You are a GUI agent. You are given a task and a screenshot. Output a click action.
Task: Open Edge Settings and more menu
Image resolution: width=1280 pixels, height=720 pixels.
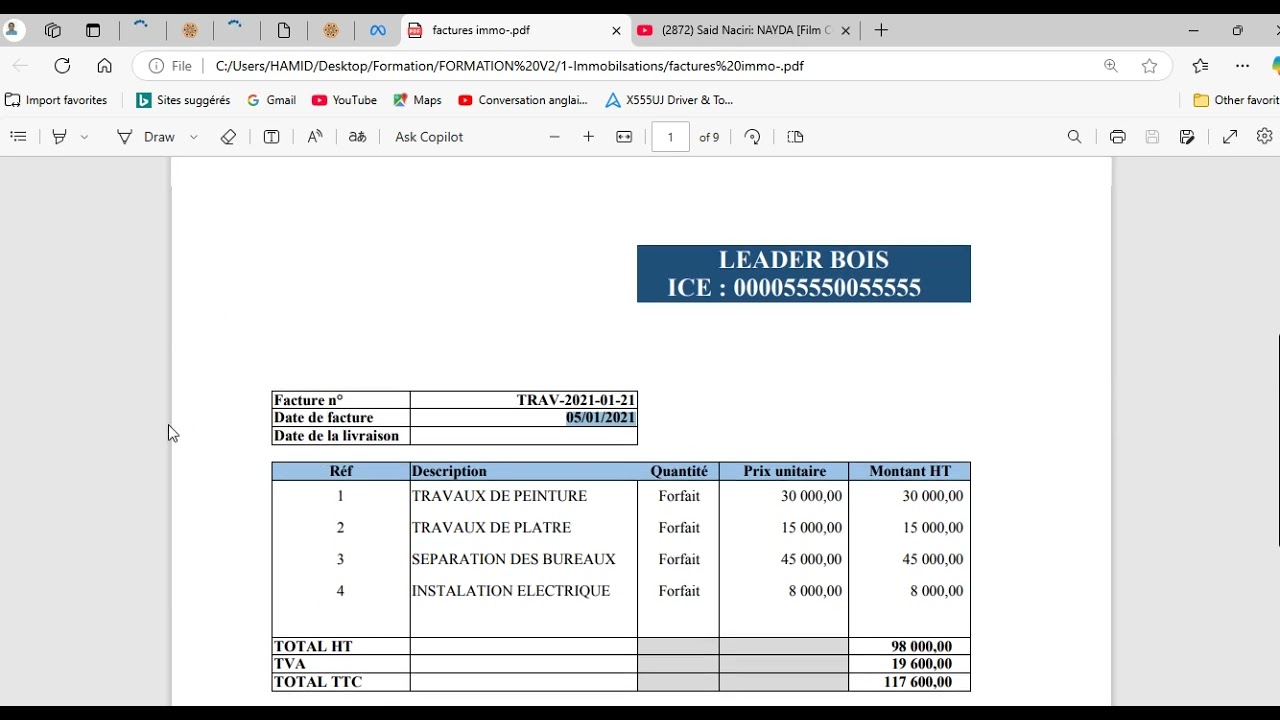point(1243,66)
